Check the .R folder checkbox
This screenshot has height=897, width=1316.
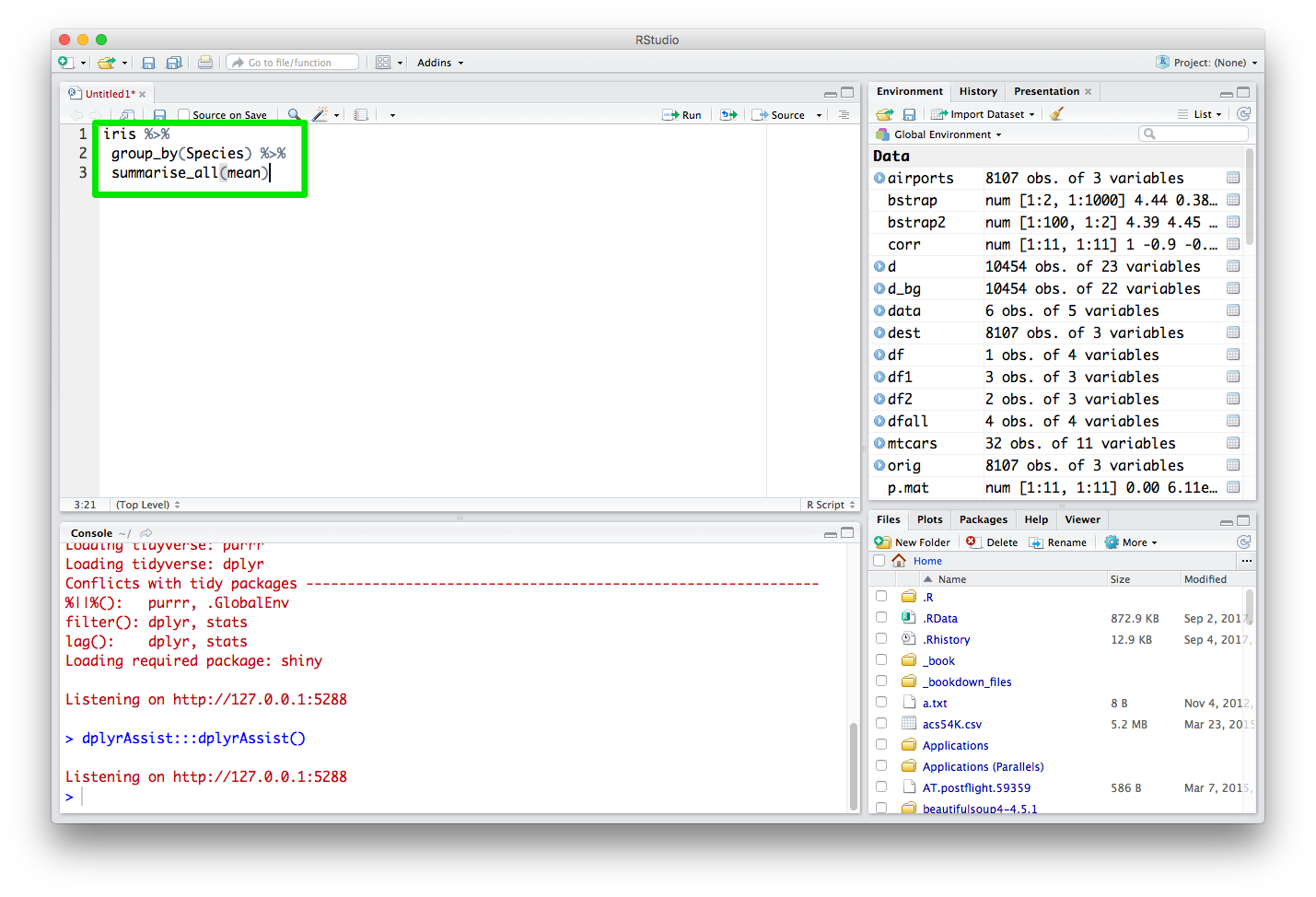(x=881, y=596)
